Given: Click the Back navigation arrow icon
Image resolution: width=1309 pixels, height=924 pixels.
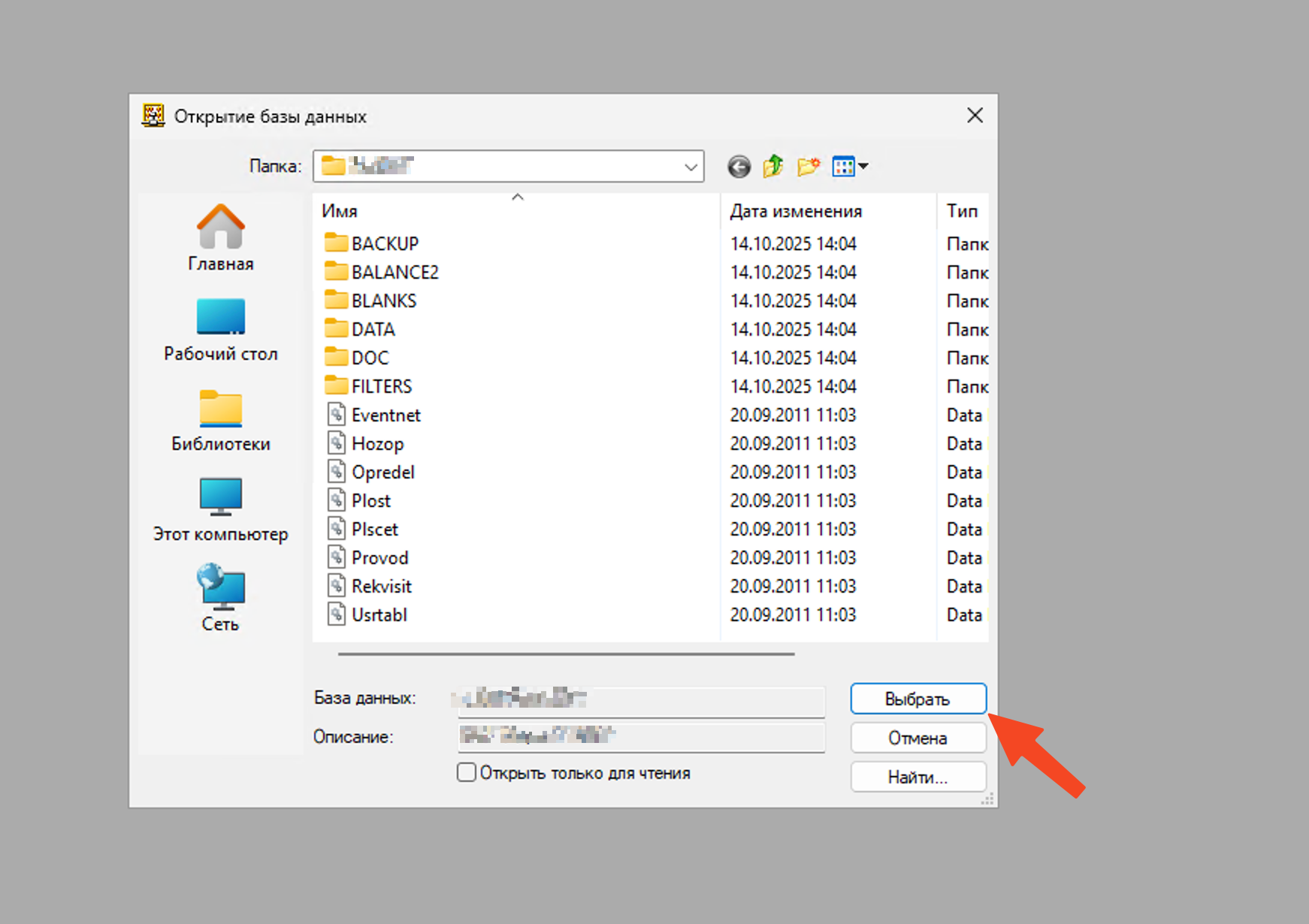Looking at the screenshot, I should pyautogui.click(x=739, y=166).
